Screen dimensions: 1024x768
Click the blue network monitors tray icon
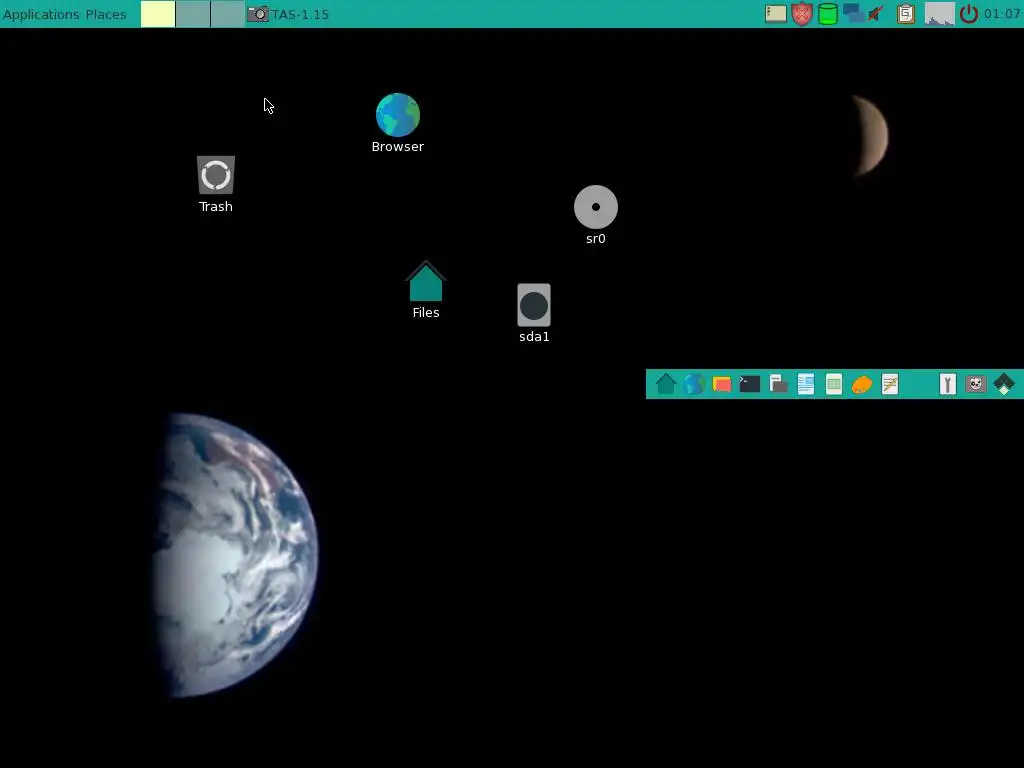(x=854, y=14)
